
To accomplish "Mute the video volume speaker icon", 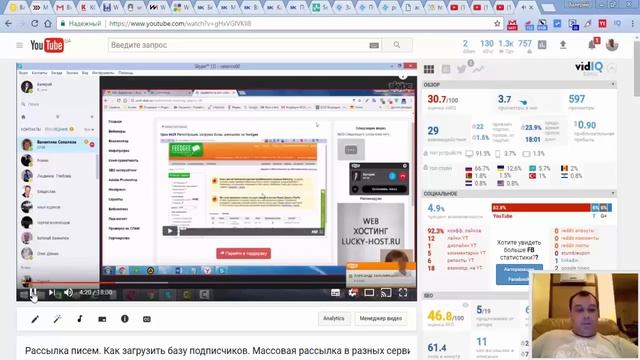I will pos(68,292).
